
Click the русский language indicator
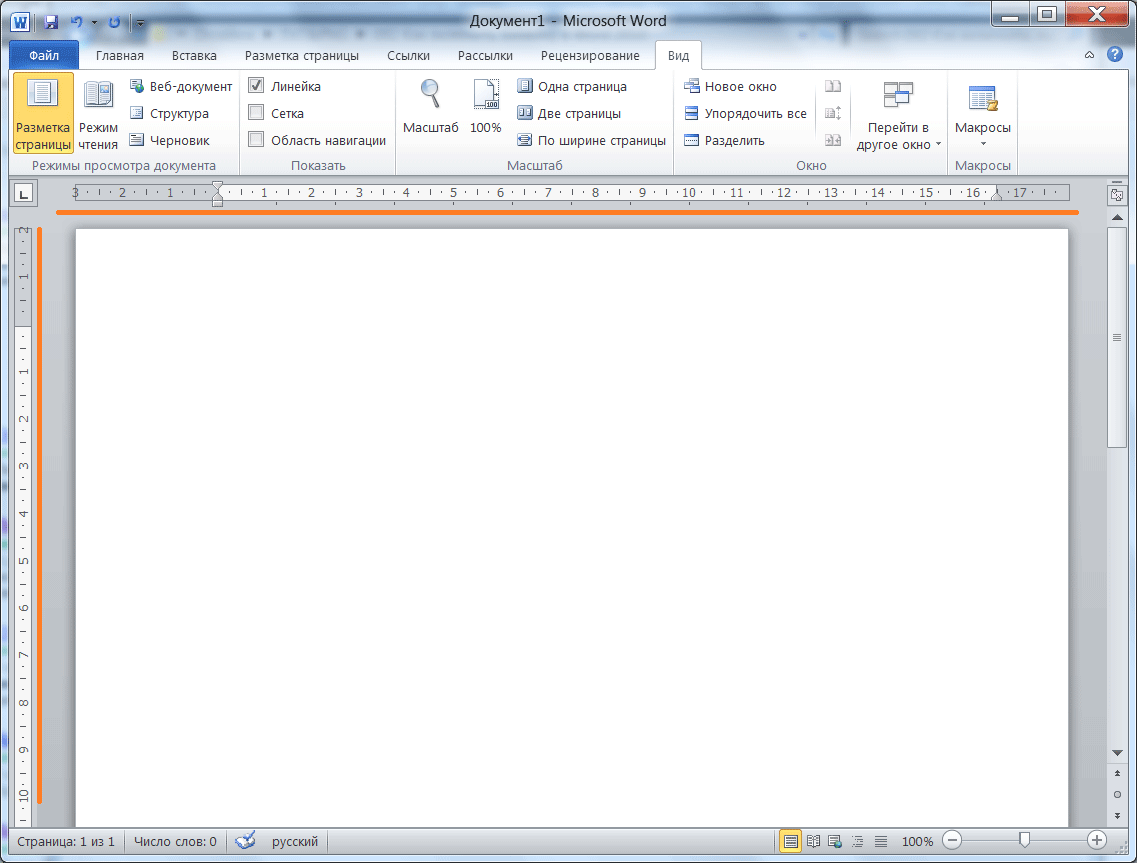coord(295,841)
